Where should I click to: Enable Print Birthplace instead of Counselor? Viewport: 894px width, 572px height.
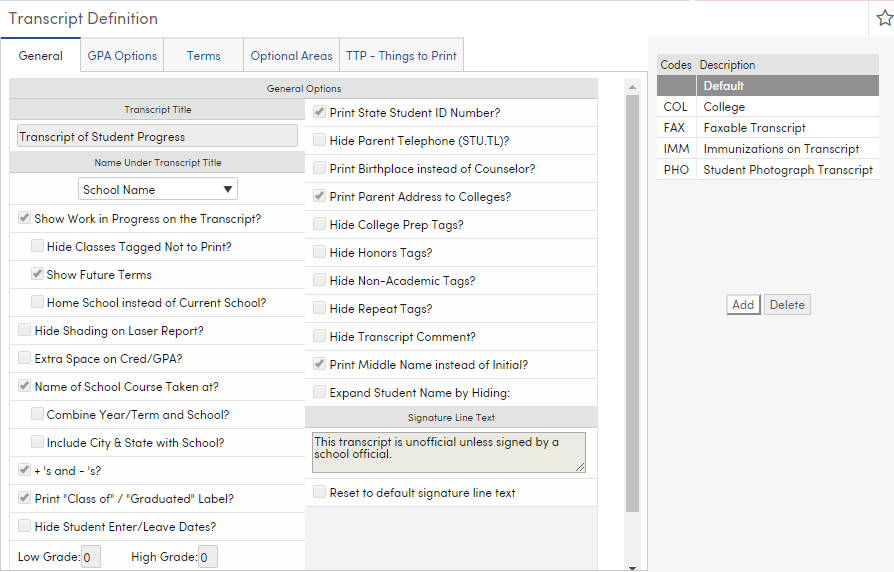319,168
